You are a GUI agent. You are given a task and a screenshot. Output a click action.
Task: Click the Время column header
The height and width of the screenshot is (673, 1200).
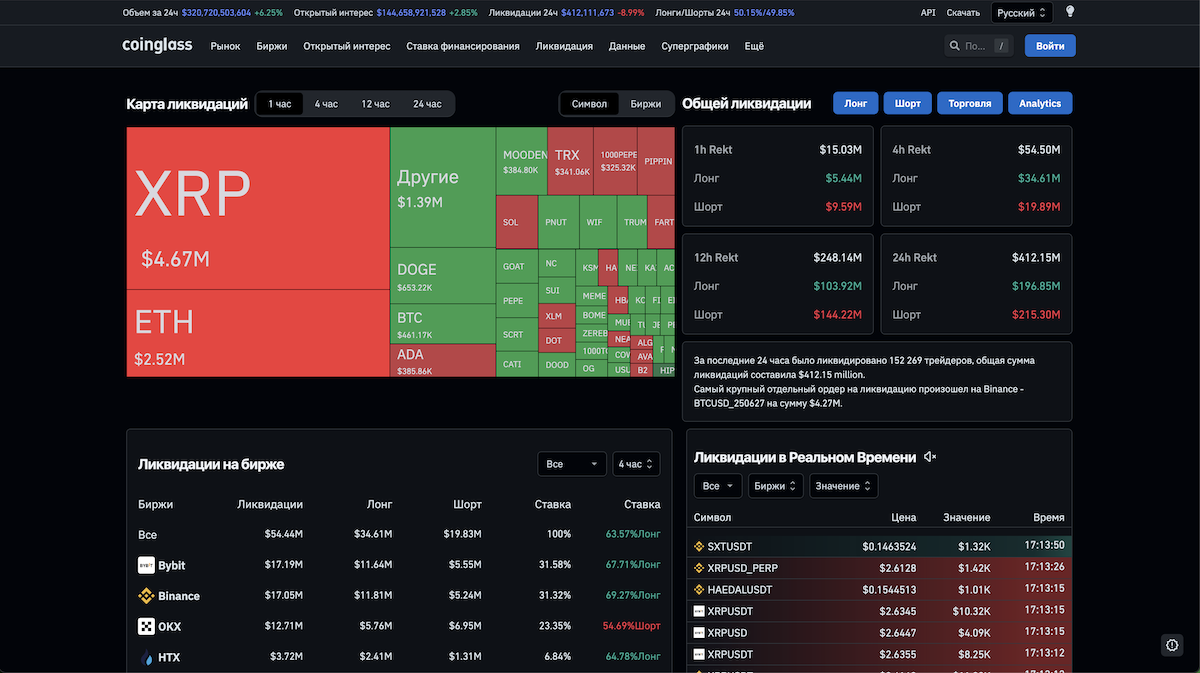click(x=1049, y=518)
